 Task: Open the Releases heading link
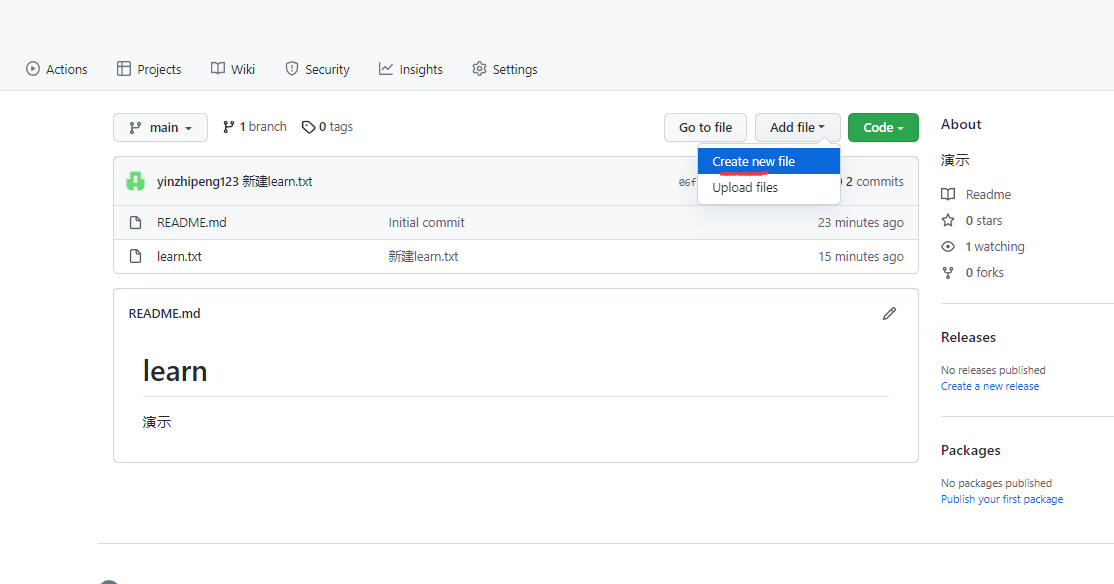pyautogui.click(x=968, y=337)
